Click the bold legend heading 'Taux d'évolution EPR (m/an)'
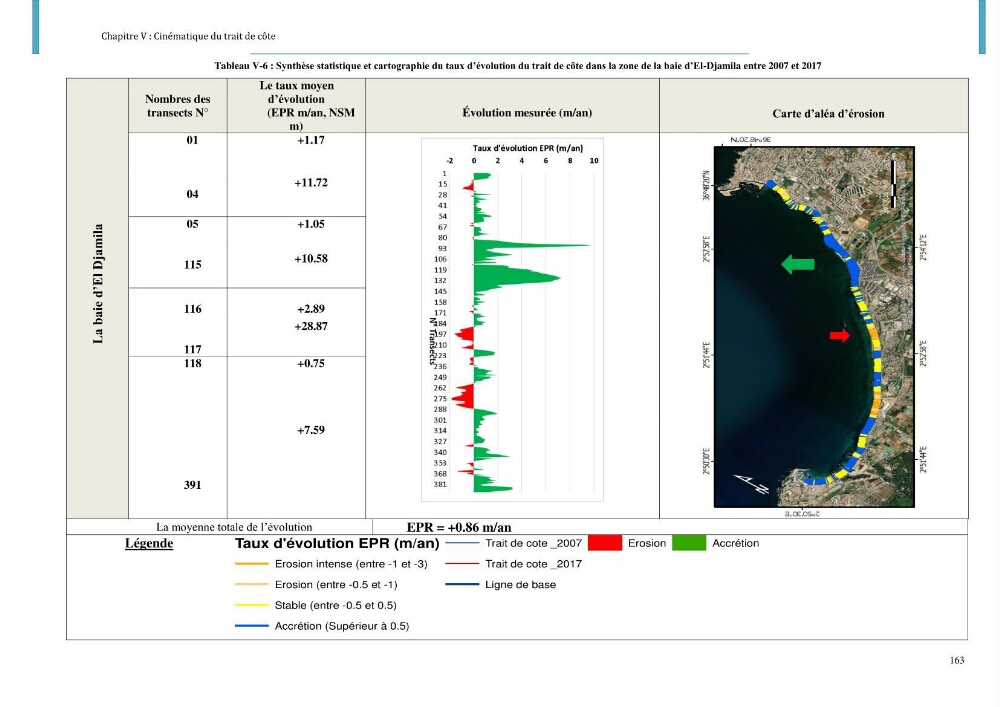The height and width of the screenshot is (707, 1000). pos(337,543)
